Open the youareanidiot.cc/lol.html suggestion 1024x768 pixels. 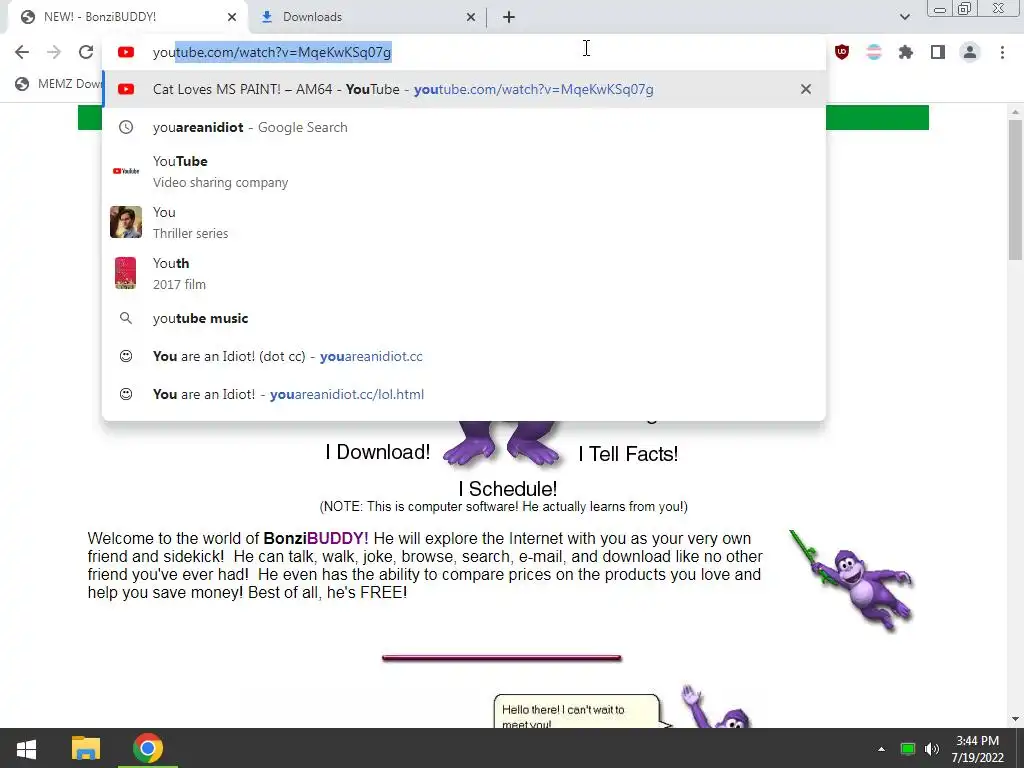464,394
